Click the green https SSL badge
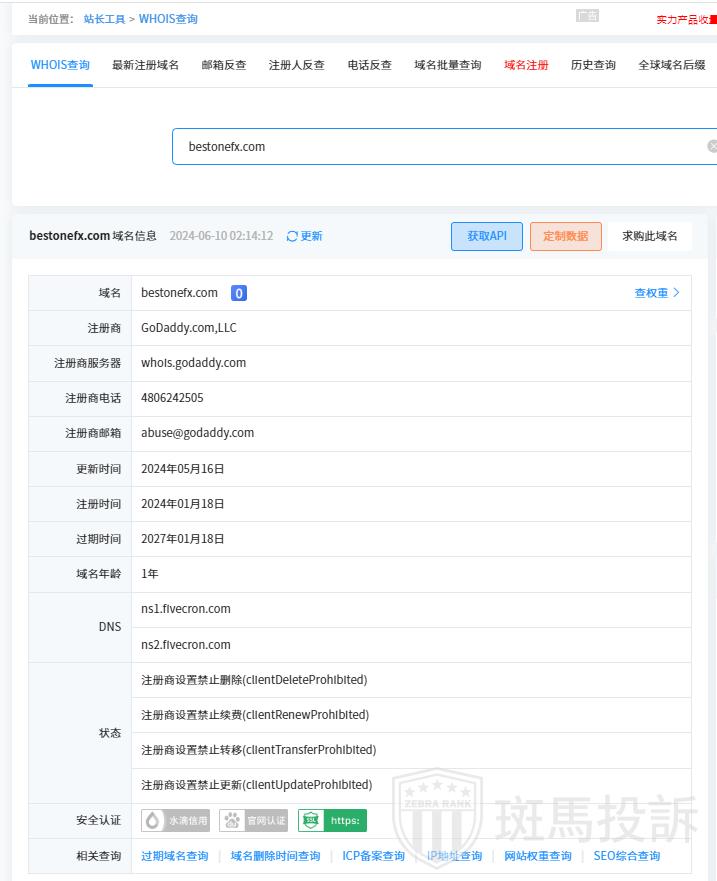 pos(332,820)
